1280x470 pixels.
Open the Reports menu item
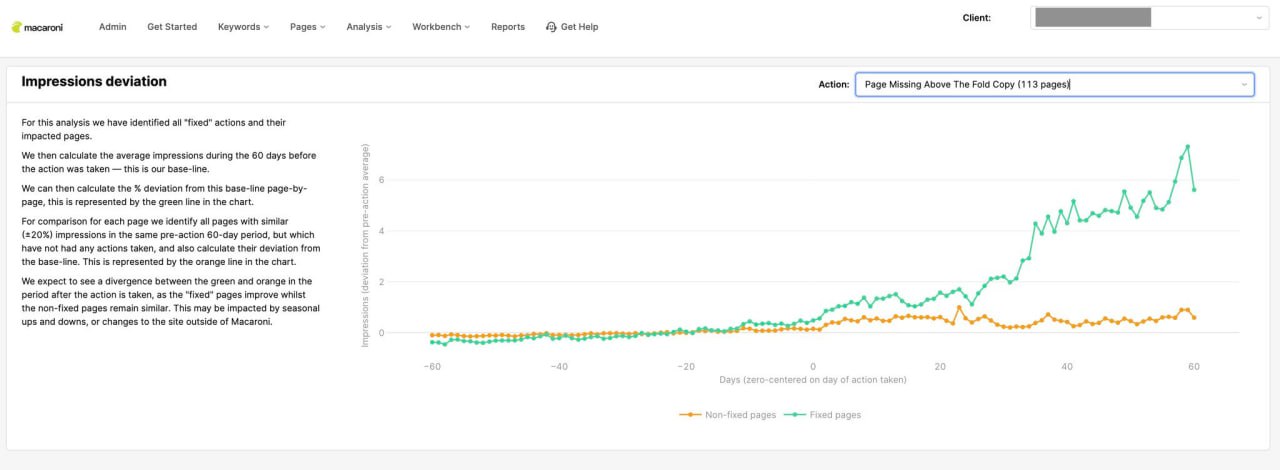click(508, 27)
